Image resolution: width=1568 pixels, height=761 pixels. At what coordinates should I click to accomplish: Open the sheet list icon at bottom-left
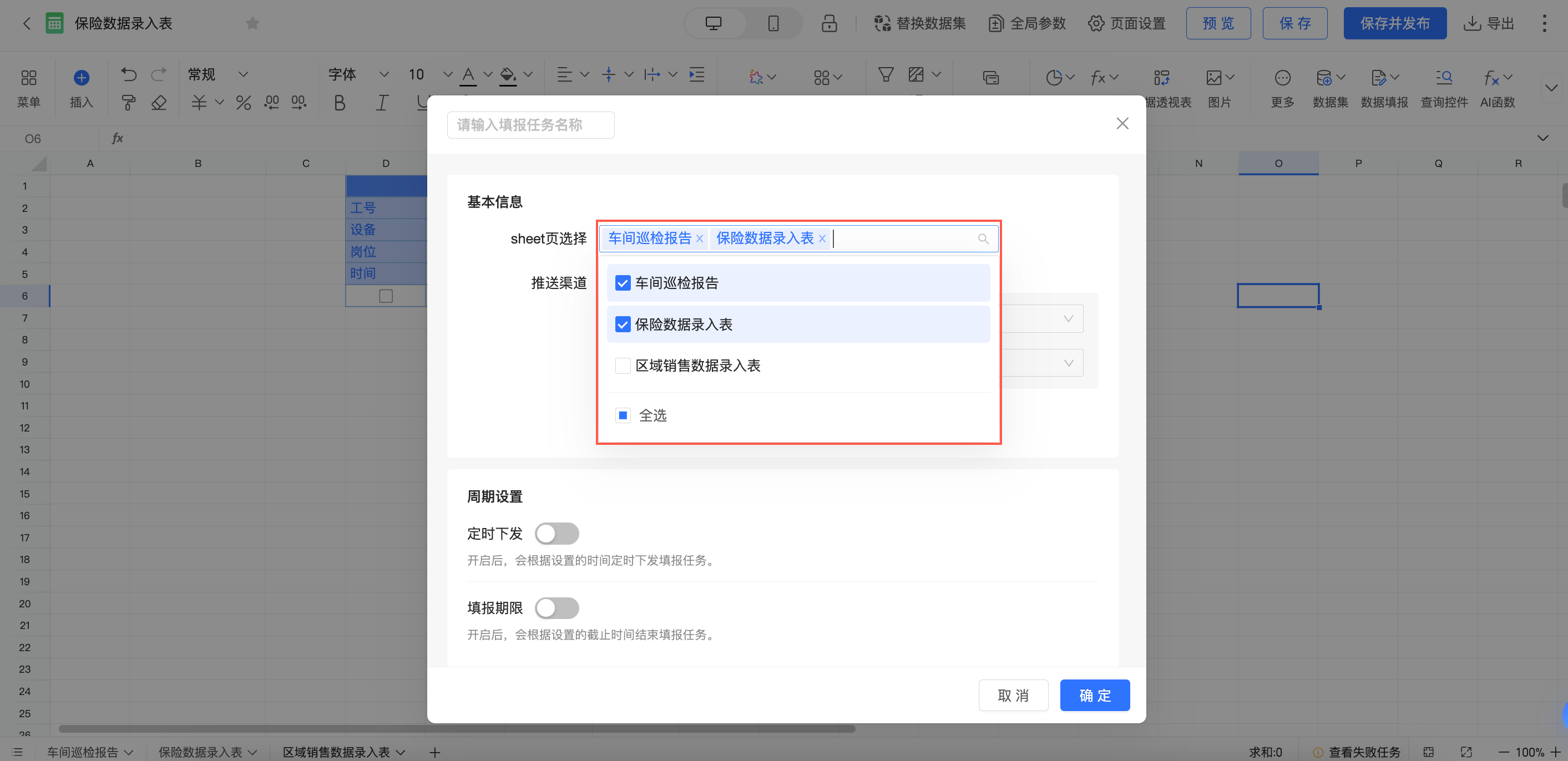tap(17, 753)
